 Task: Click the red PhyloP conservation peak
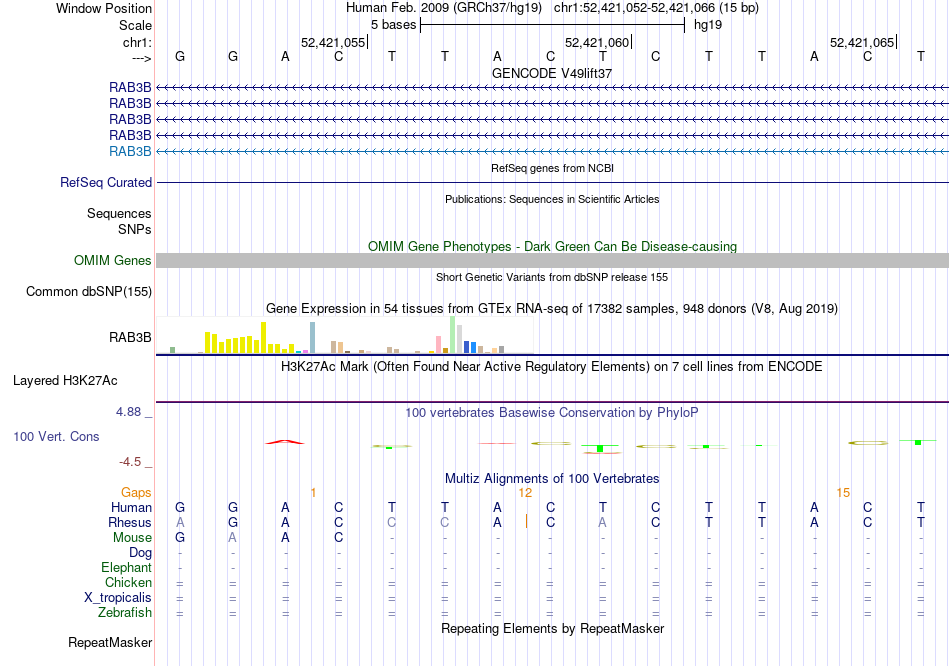[x=285, y=442]
